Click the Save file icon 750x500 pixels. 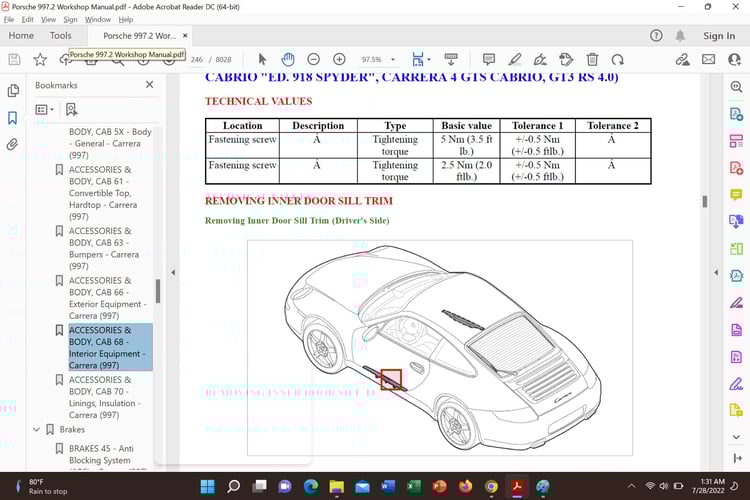(x=14, y=59)
